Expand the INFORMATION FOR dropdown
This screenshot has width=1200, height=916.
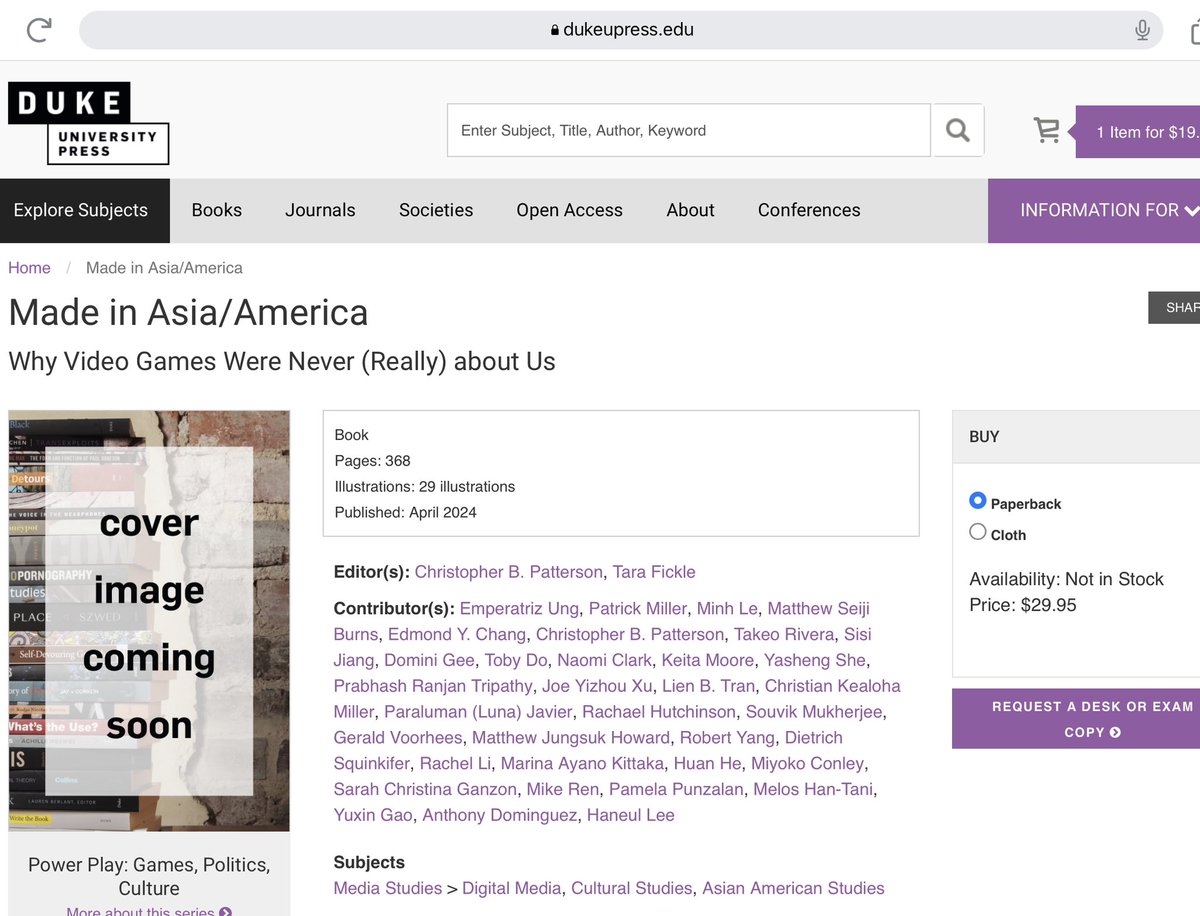pyautogui.click(x=1107, y=210)
